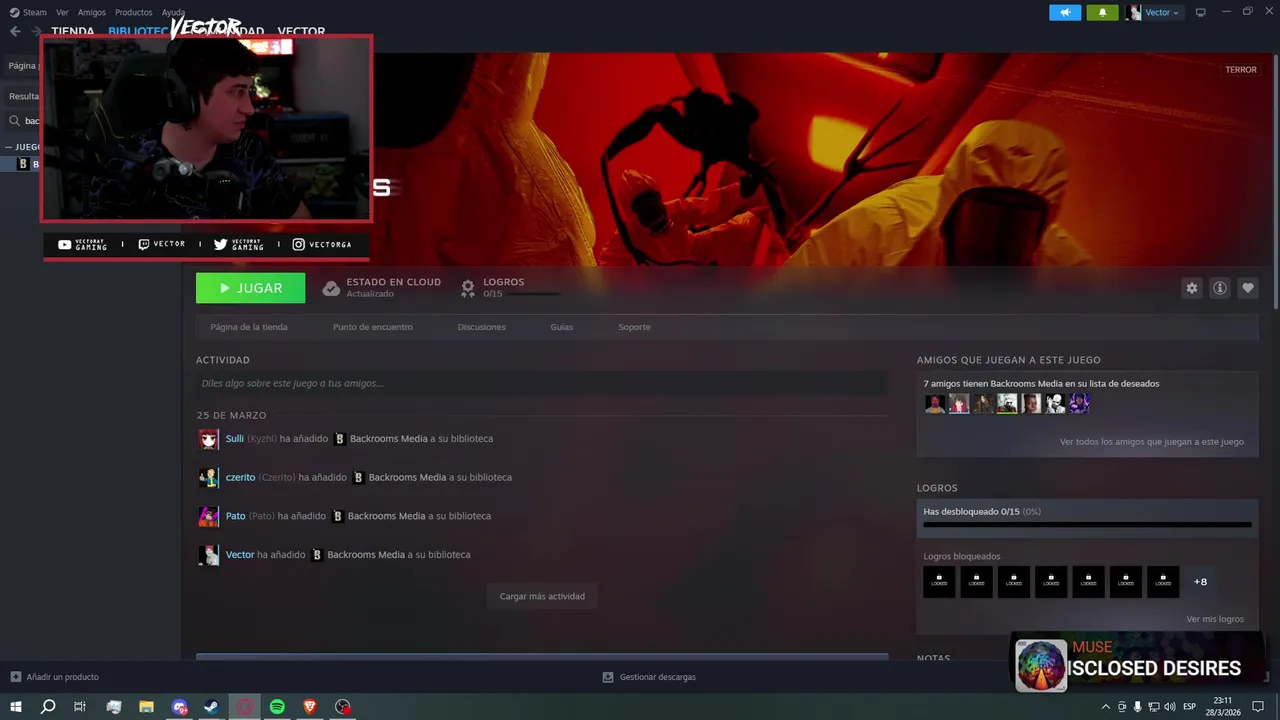Click the activity message input field
Viewport: 1280px width, 720px height.
click(542, 383)
